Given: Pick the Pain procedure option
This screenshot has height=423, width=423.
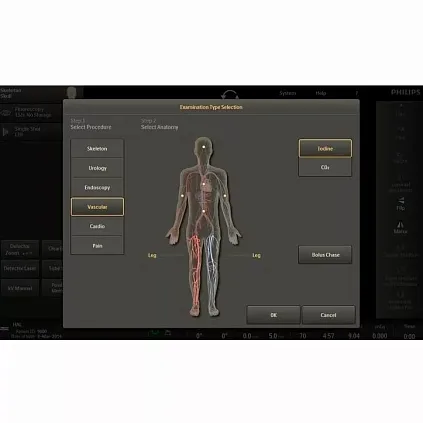Looking at the screenshot, I should 97,246.
